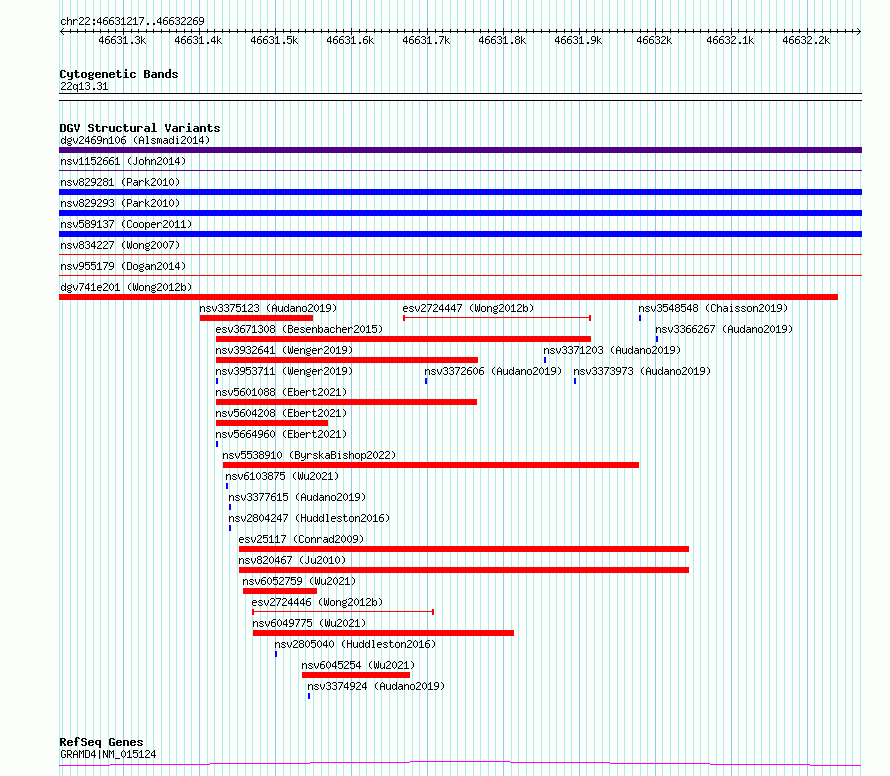Select nsv3373973 (Audano2019) label
Screen dimensions: 890x776
tap(642, 371)
